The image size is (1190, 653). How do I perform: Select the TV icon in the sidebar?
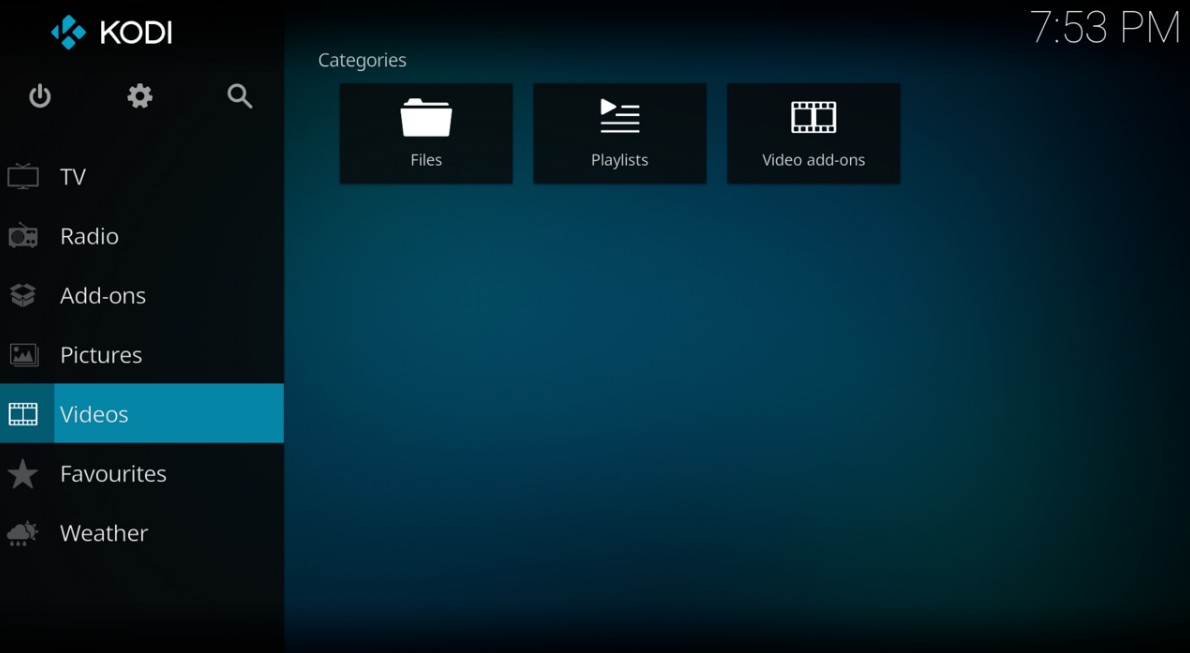coord(24,176)
